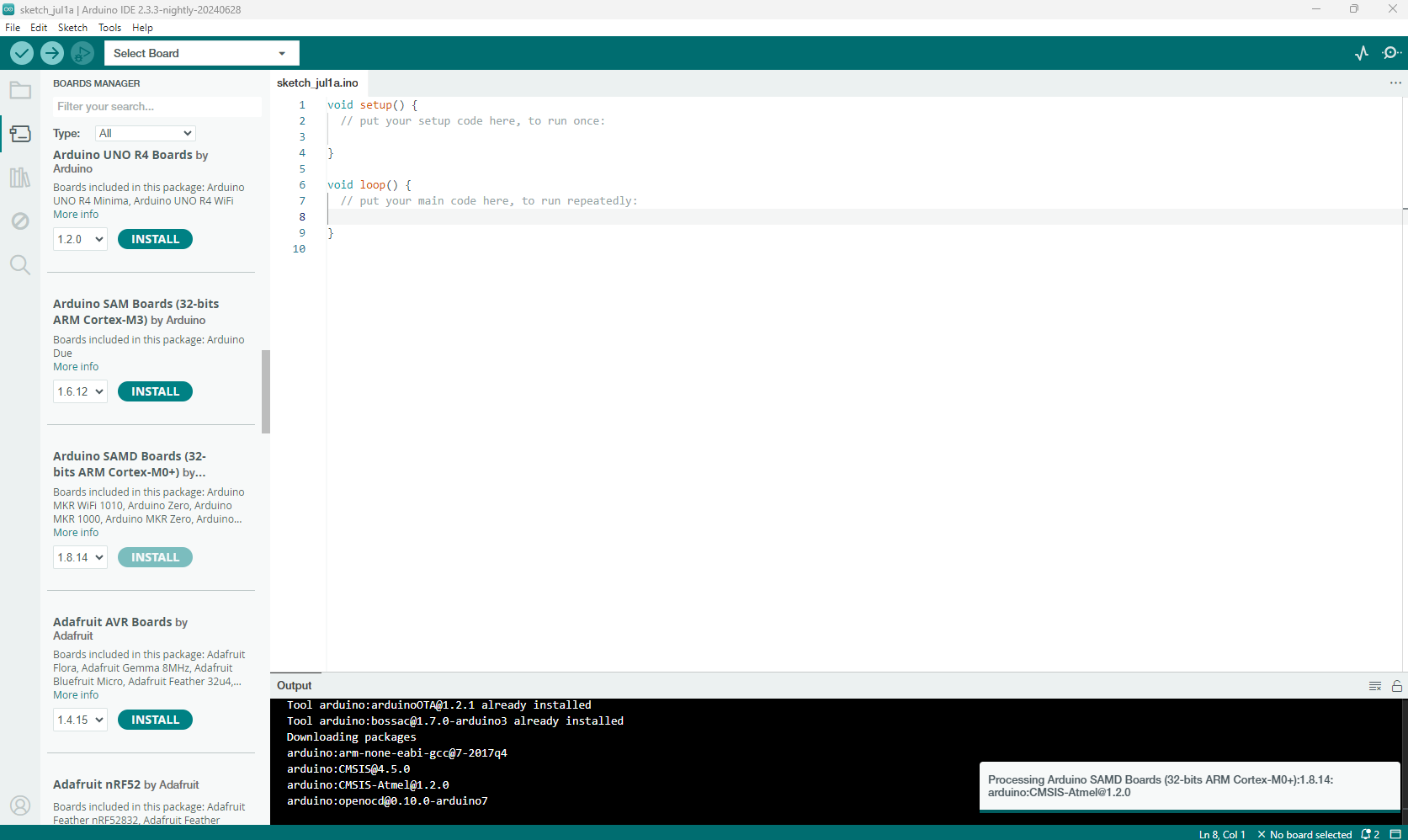Install Adafruit AVR Boards package
Image resolution: width=1408 pixels, height=840 pixels.
[155, 720]
